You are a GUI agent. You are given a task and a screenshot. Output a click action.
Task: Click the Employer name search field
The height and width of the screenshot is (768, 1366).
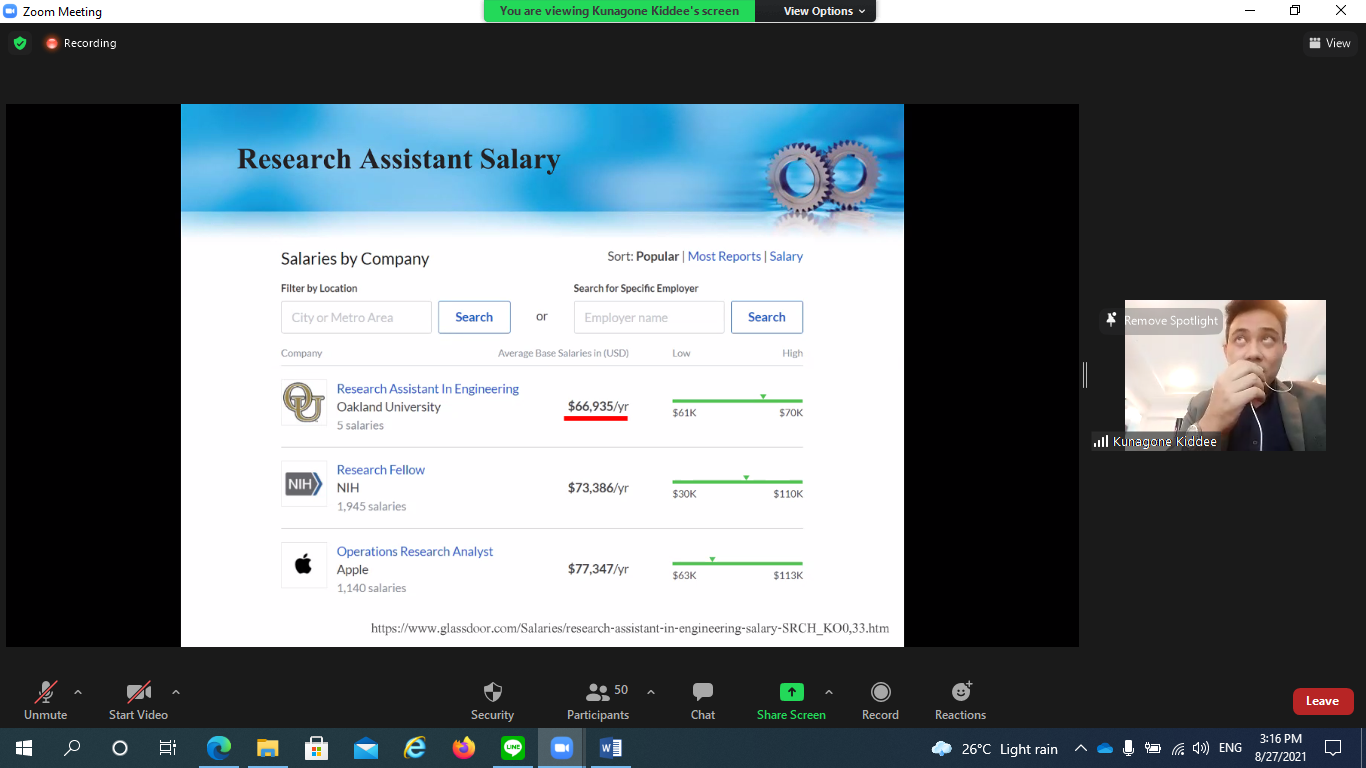pyautogui.click(x=649, y=317)
